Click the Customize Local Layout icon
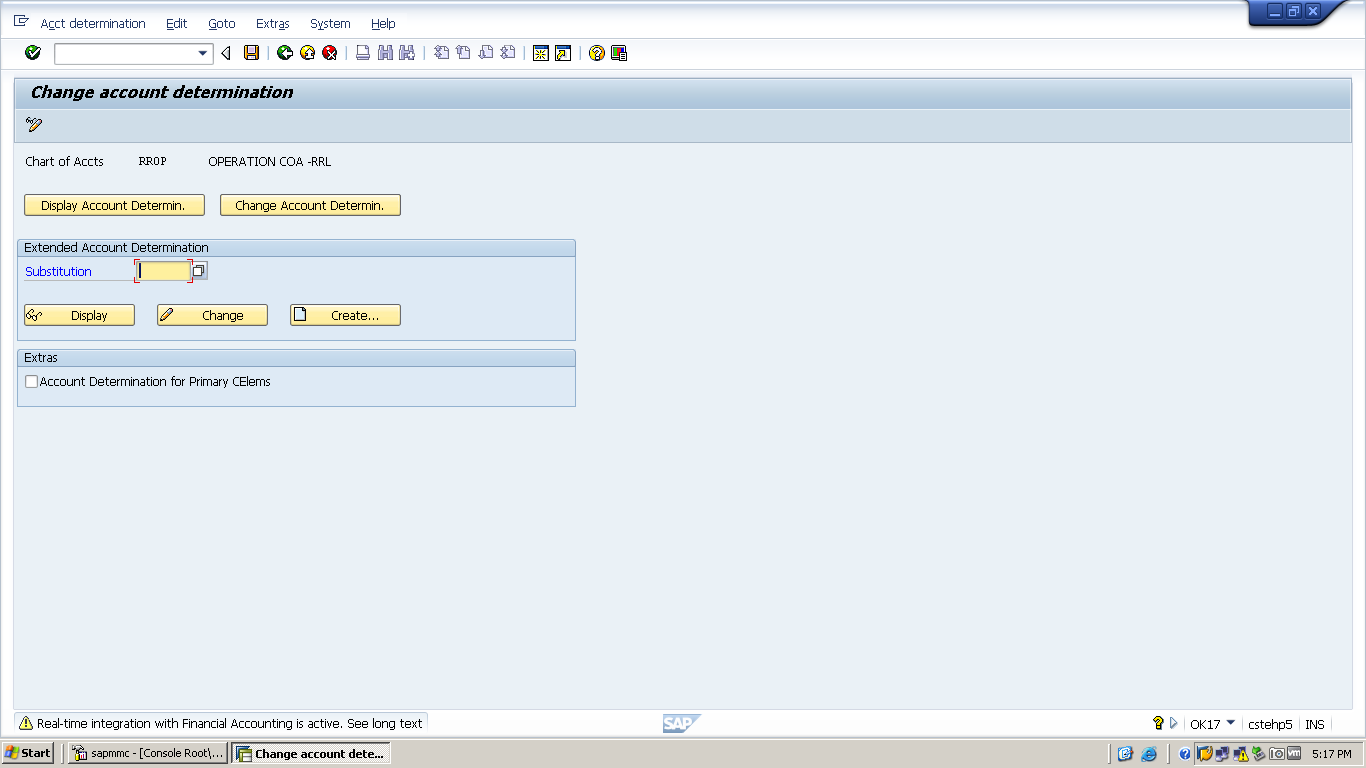 [619, 53]
